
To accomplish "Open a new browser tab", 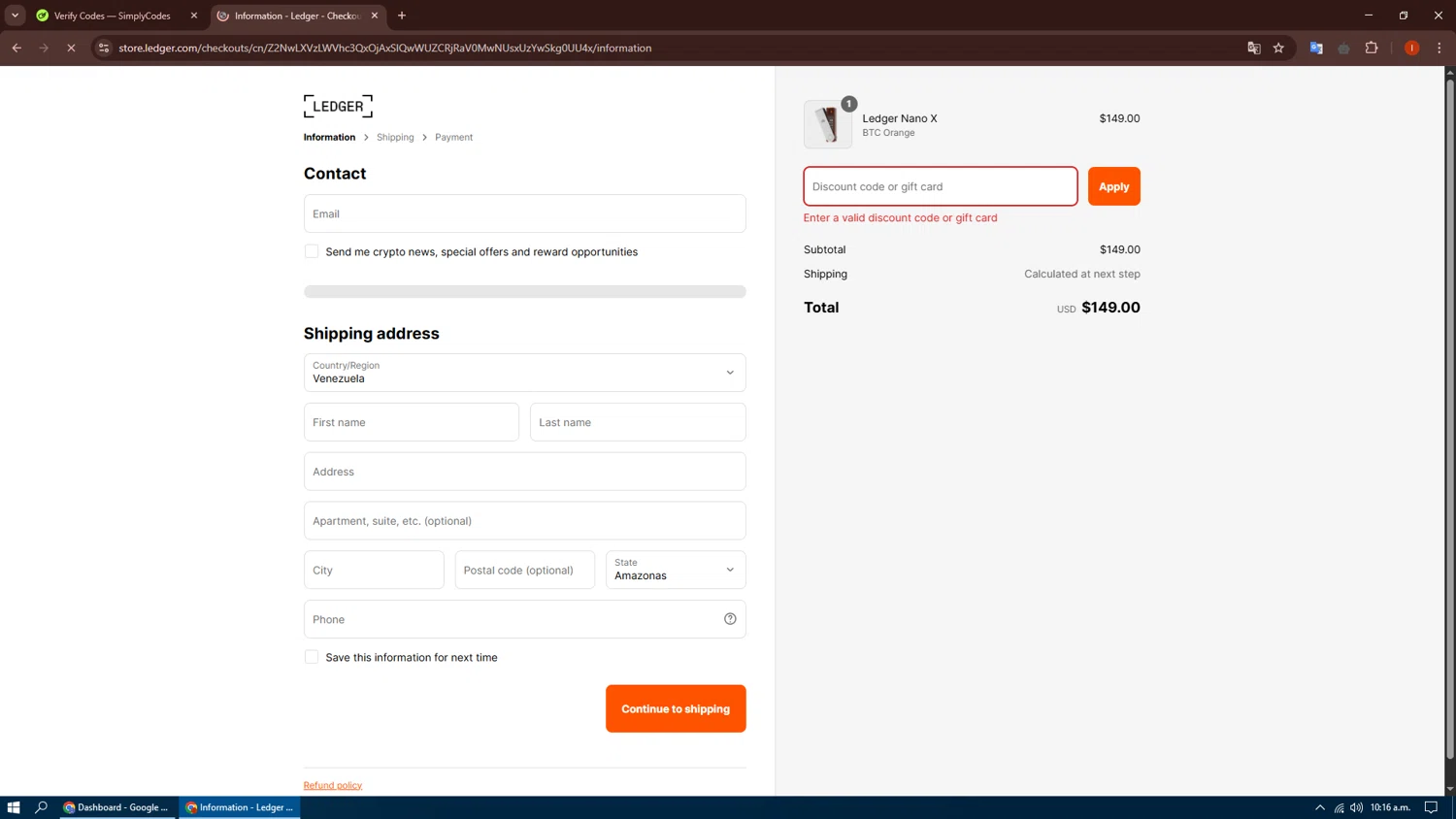I will coord(402,16).
